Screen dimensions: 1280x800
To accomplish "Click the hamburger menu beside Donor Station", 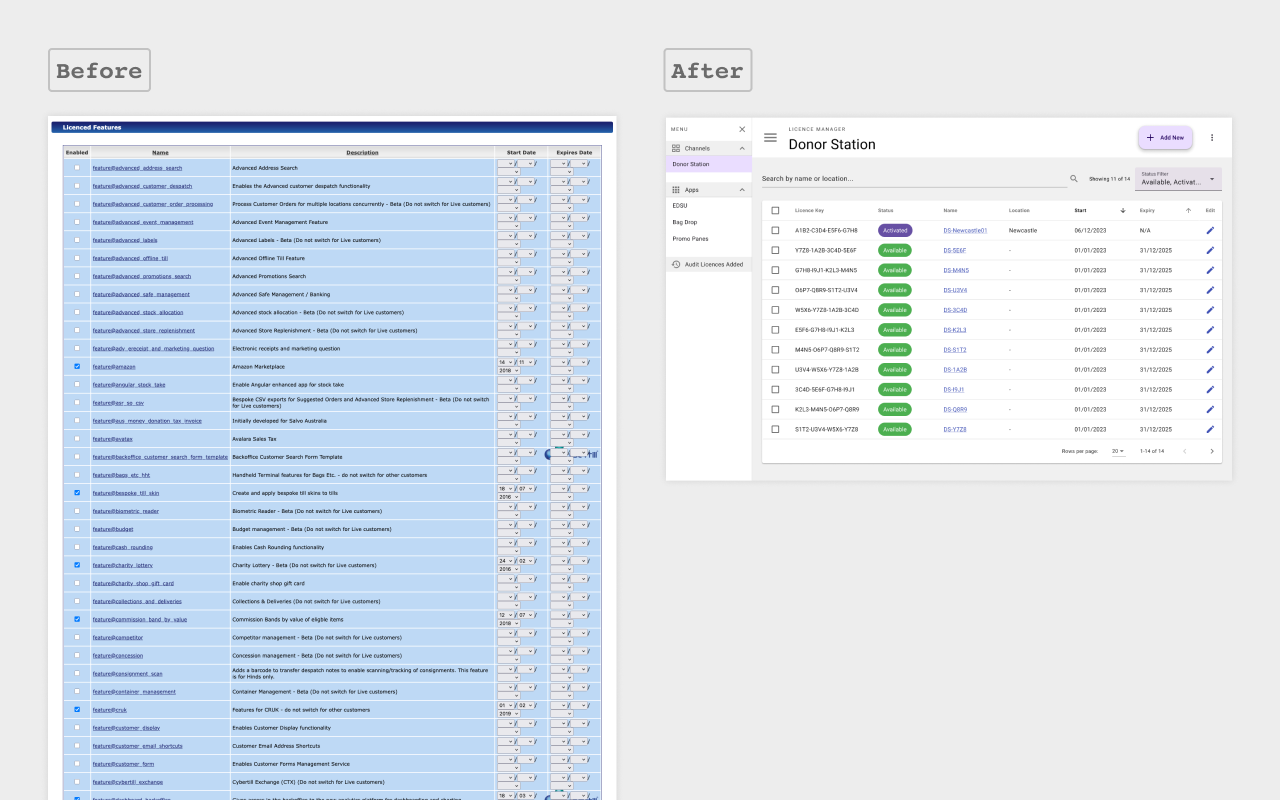I will (770, 138).
